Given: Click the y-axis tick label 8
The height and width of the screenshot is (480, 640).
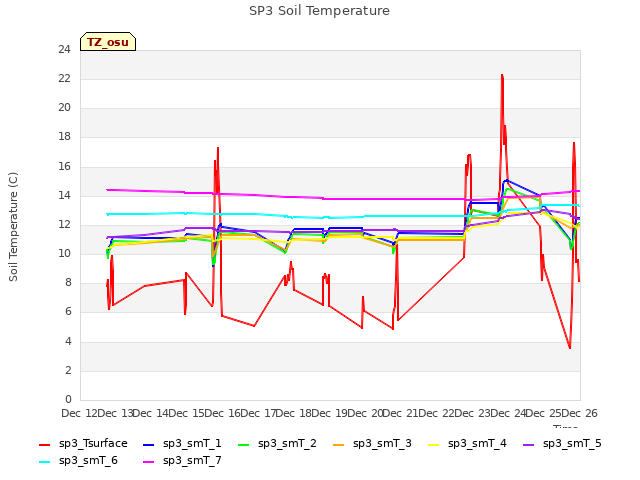Looking at the screenshot, I should pyautogui.click(x=68, y=283).
